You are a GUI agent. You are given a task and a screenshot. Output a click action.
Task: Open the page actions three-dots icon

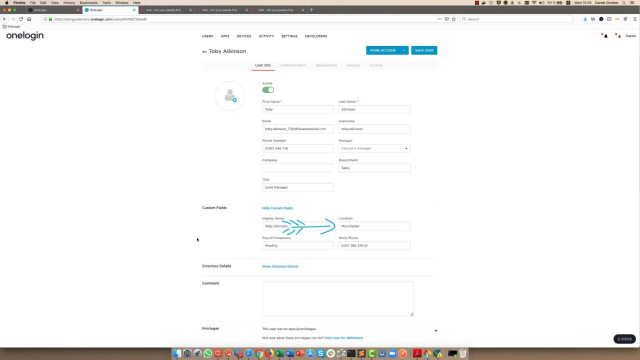point(440,19)
